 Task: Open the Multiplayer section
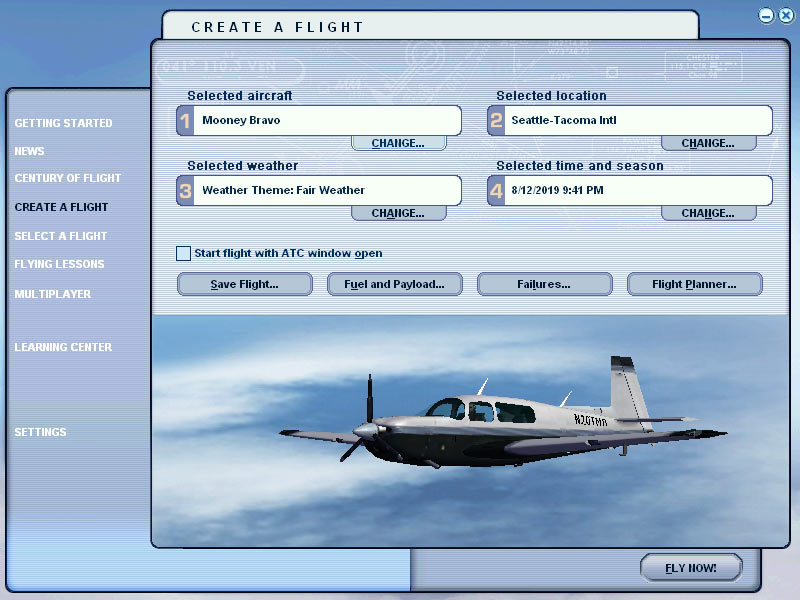coord(53,294)
